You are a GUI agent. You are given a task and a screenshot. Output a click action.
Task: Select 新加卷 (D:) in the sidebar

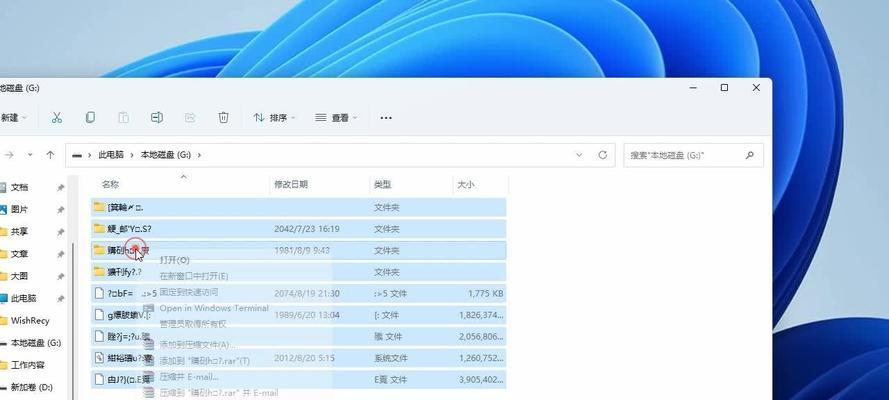(x=32, y=387)
